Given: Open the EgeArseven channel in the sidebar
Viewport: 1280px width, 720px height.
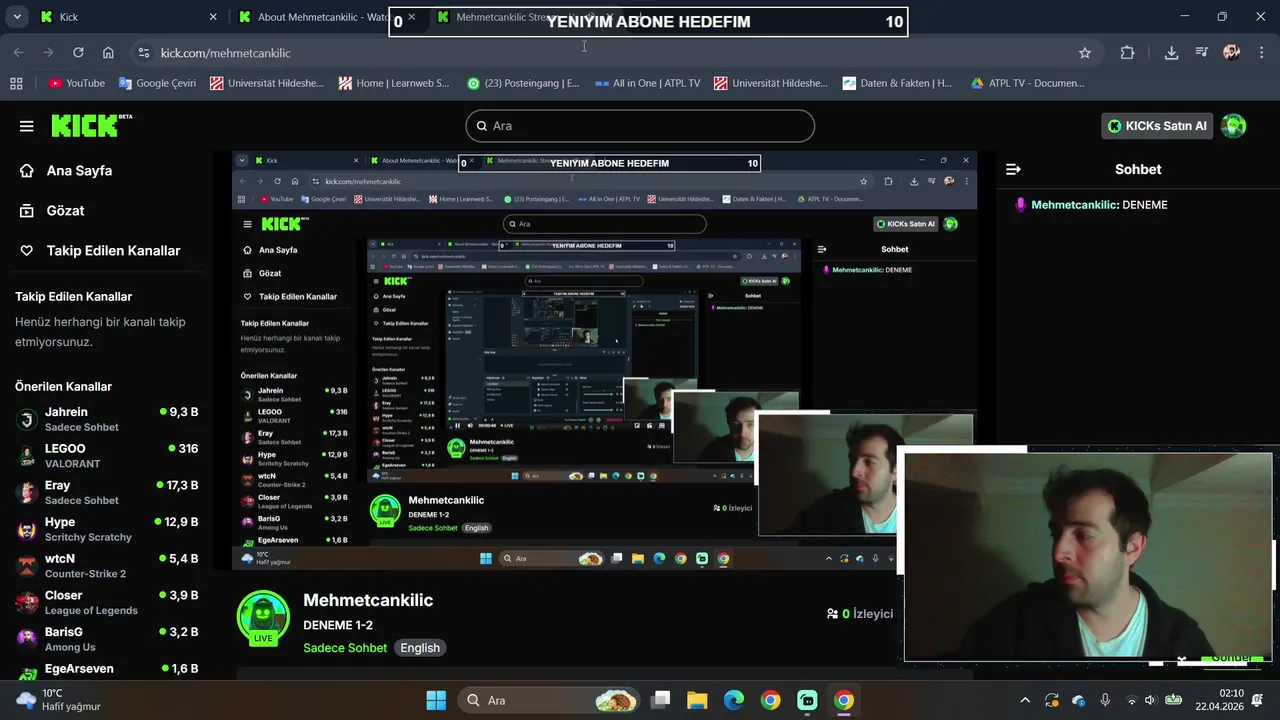Looking at the screenshot, I should 107,669.
